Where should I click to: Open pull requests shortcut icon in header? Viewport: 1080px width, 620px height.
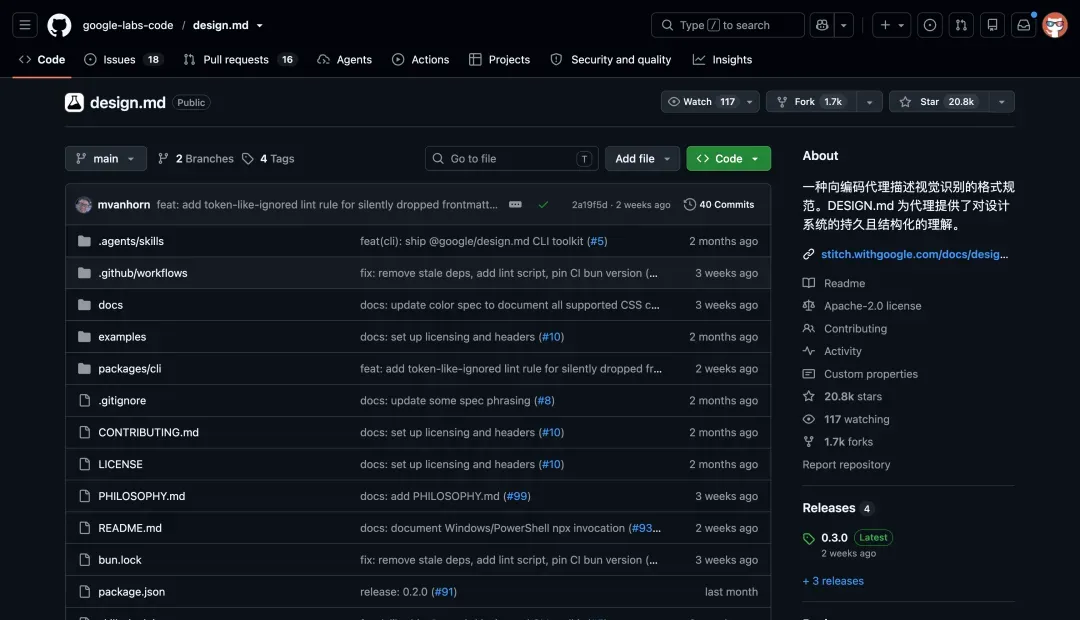(961, 25)
